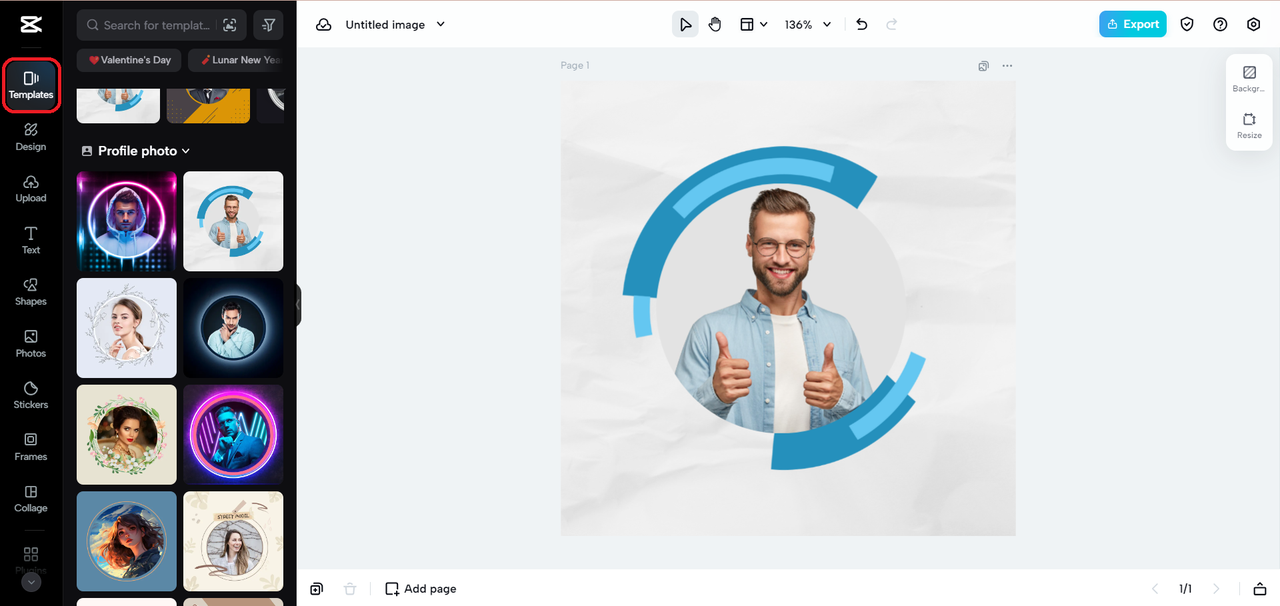The height and width of the screenshot is (606, 1280).
Task: Open the layers icon at bottom right
Action: point(1260,589)
